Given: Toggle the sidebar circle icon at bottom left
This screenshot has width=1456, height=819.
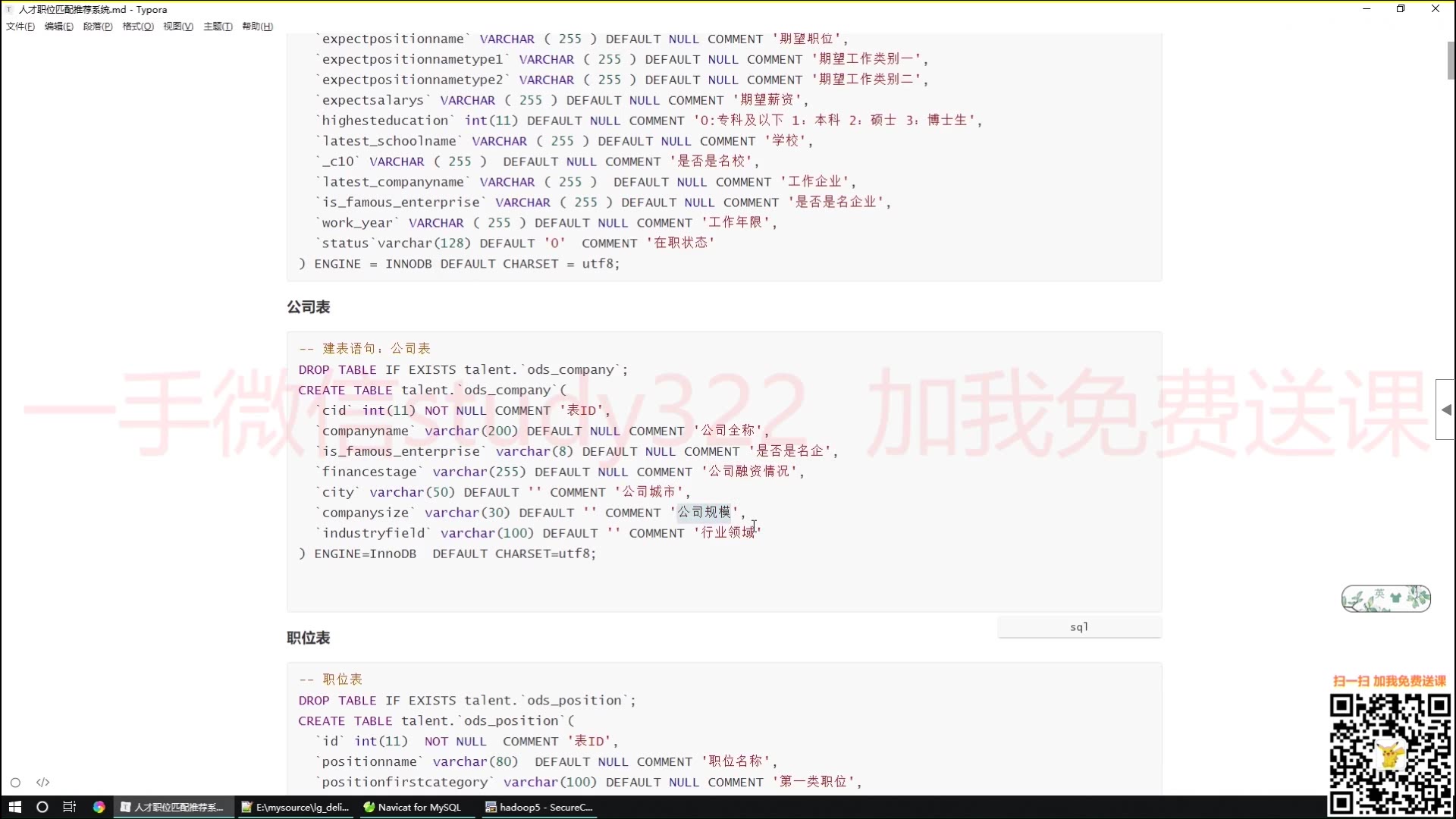Looking at the screenshot, I should pyautogui.click(x=15, y=783).
